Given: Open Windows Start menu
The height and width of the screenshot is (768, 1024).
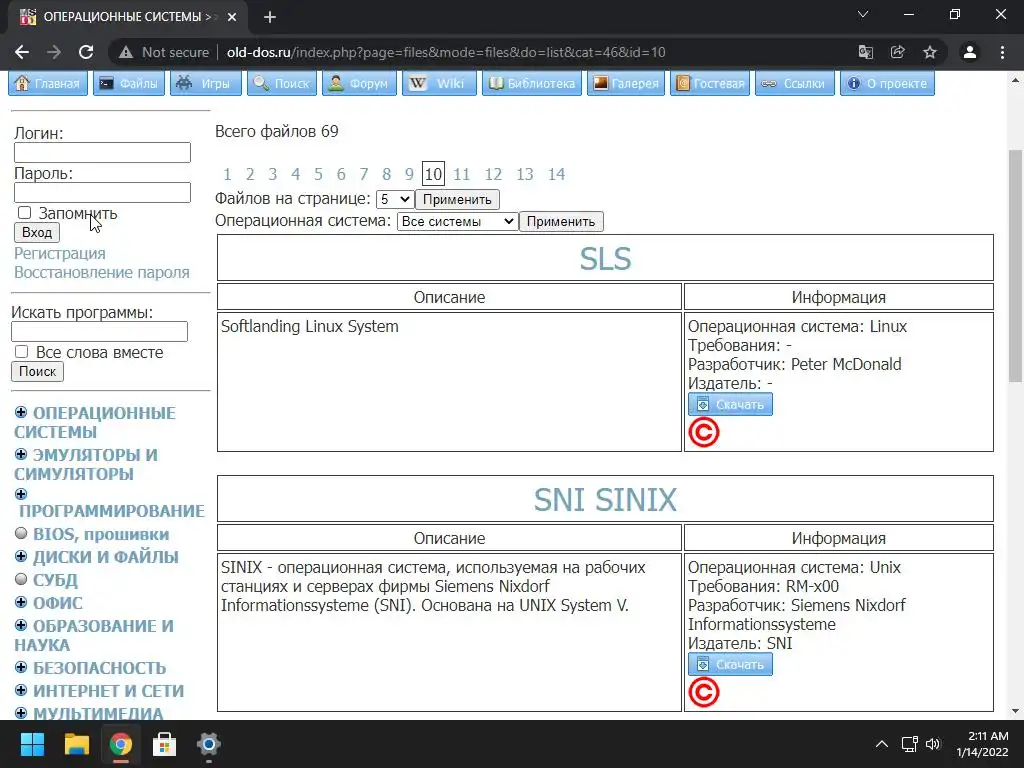Looking at the screenshot, I should [x=32, y=744].
